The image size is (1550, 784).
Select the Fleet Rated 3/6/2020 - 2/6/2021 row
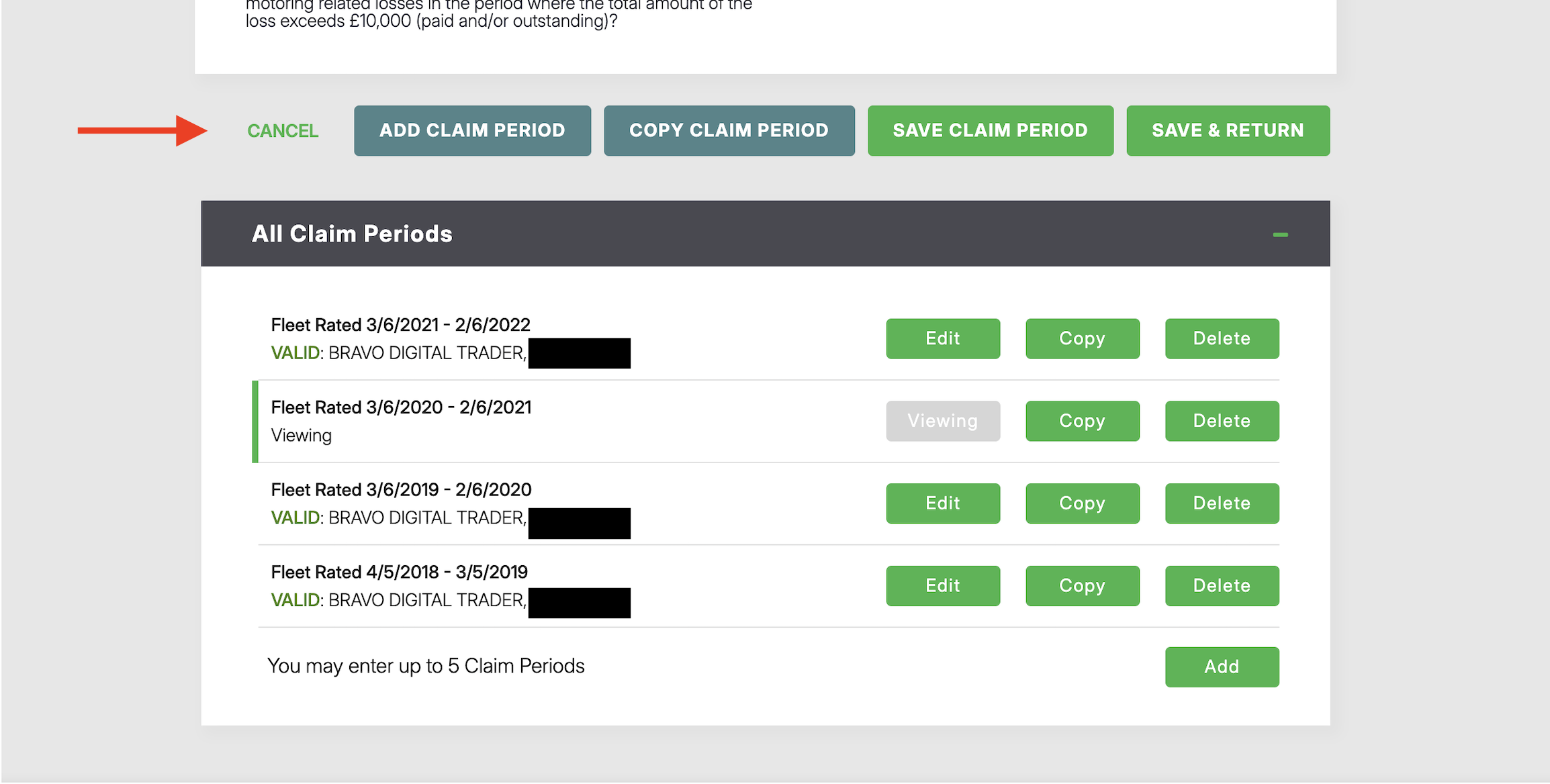pos(766,422)
